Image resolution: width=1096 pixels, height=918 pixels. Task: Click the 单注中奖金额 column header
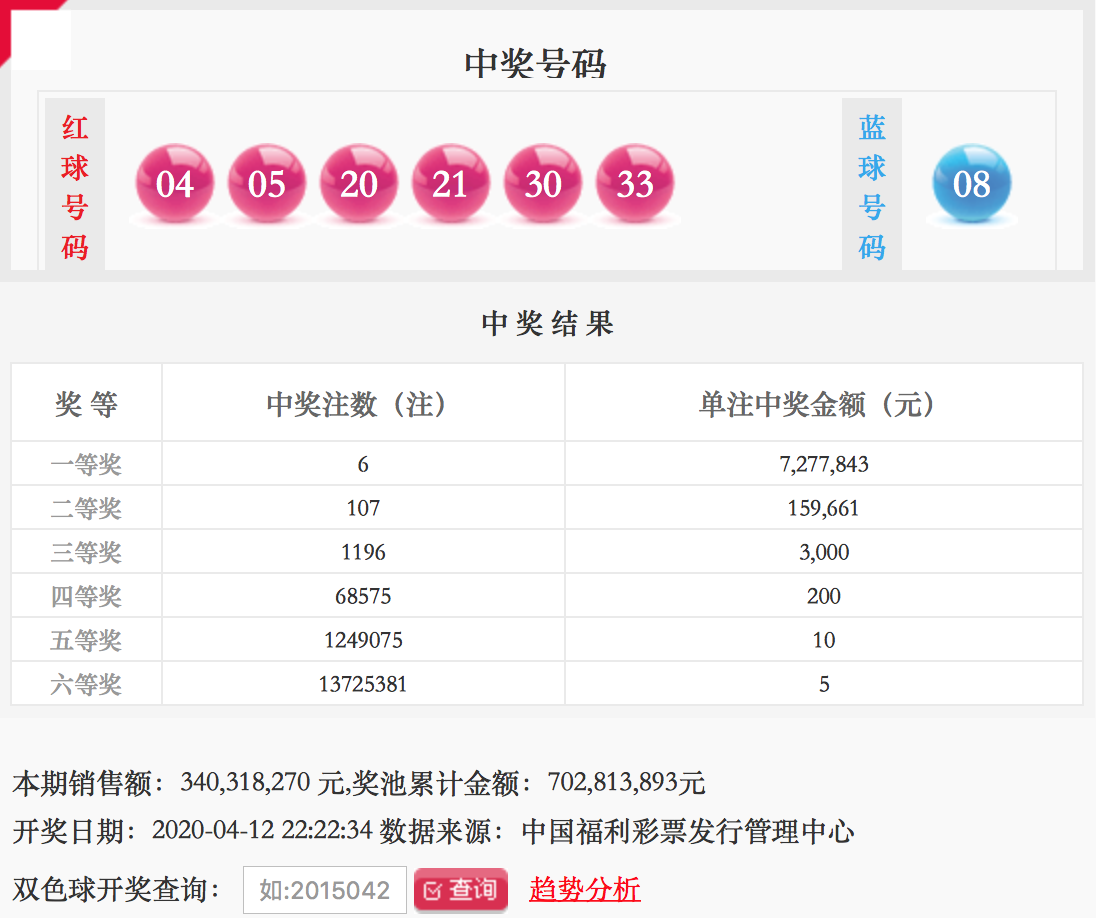click(823, 404)
